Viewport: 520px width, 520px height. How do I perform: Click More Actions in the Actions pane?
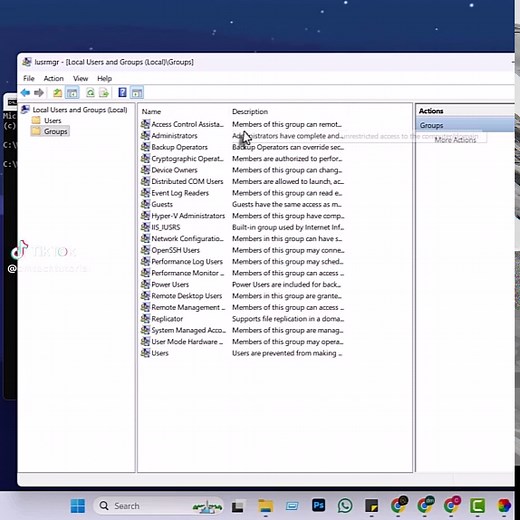pyautogui.click(x=455, y=140)
